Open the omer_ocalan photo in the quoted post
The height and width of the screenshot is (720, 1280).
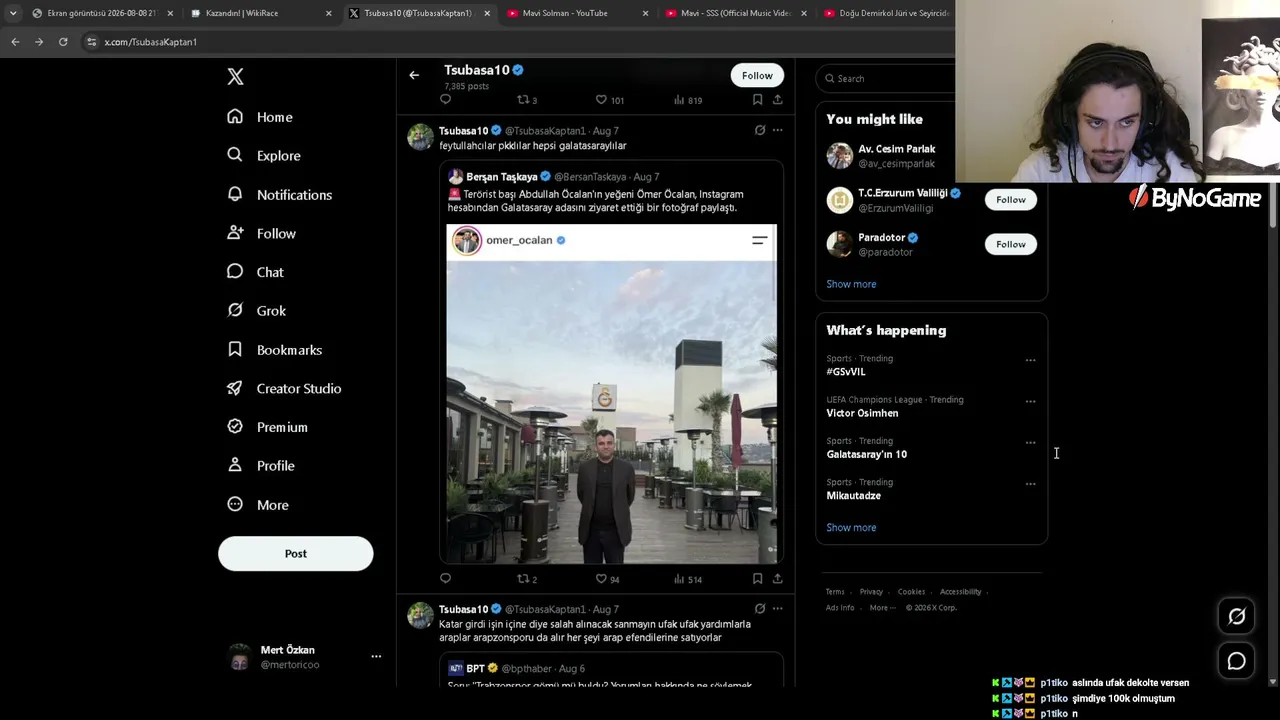pos(611,394)
